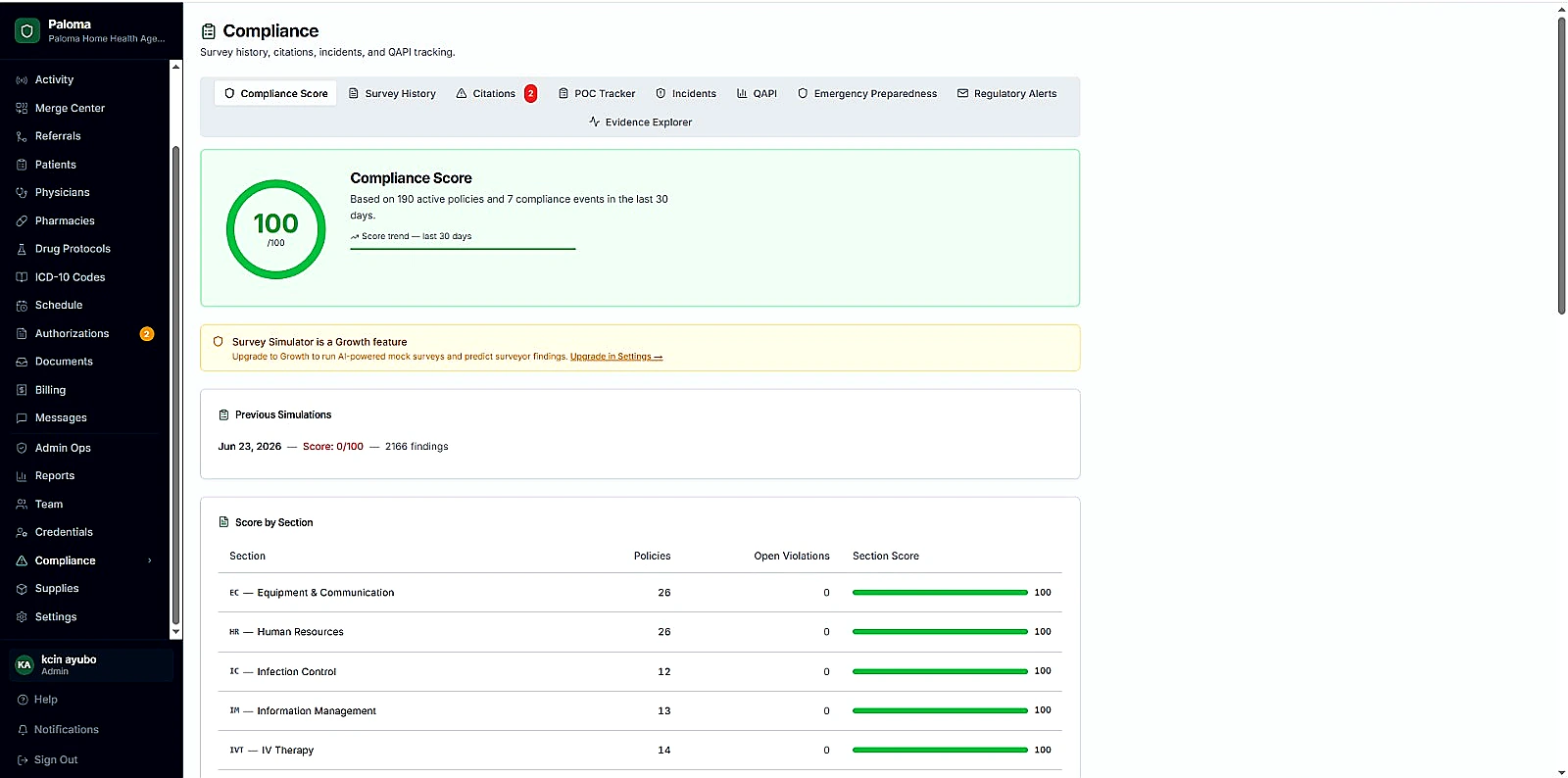Click the Credentials icon in sidebar
This screenshot has height=778, width=1568.
coord(22,532)
